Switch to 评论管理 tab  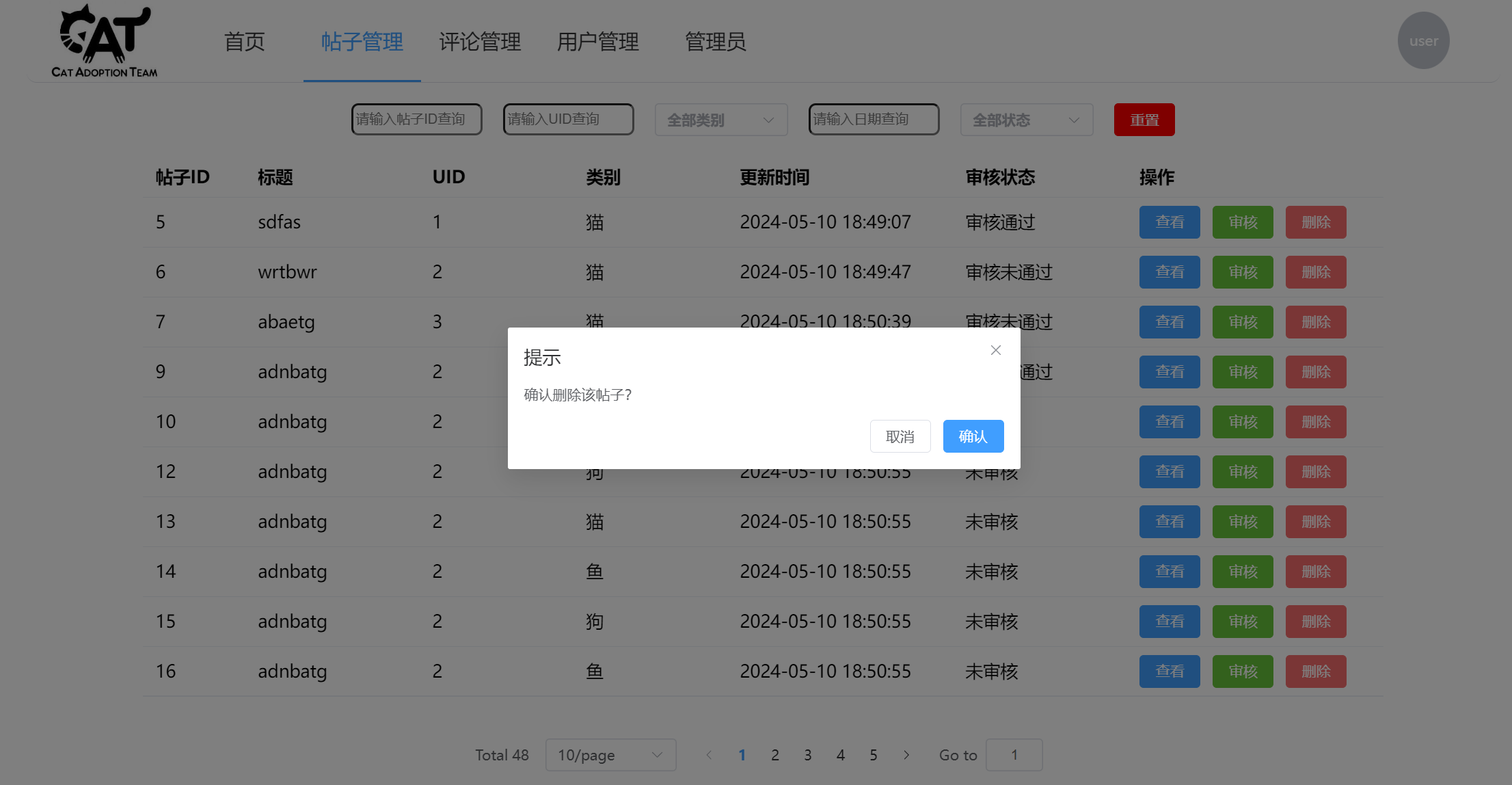click(x=480, y=42)
